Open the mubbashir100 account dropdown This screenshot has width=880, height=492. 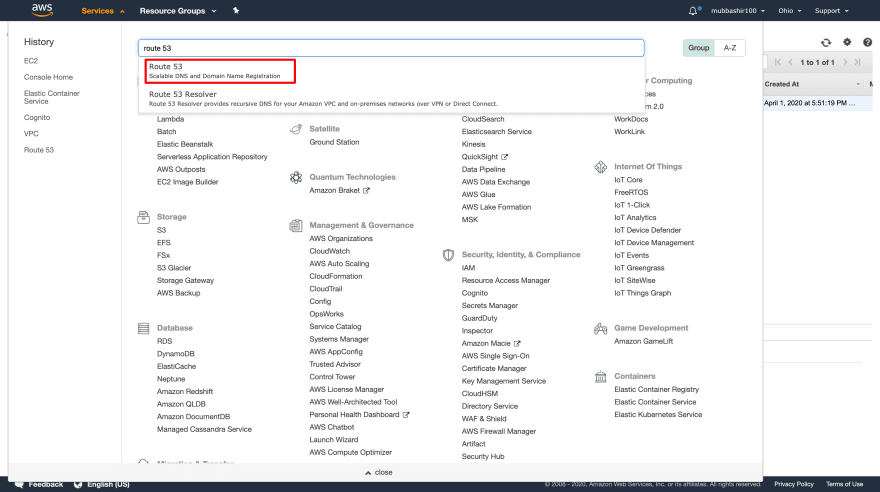pyautogui.click(x=737, y=11)
